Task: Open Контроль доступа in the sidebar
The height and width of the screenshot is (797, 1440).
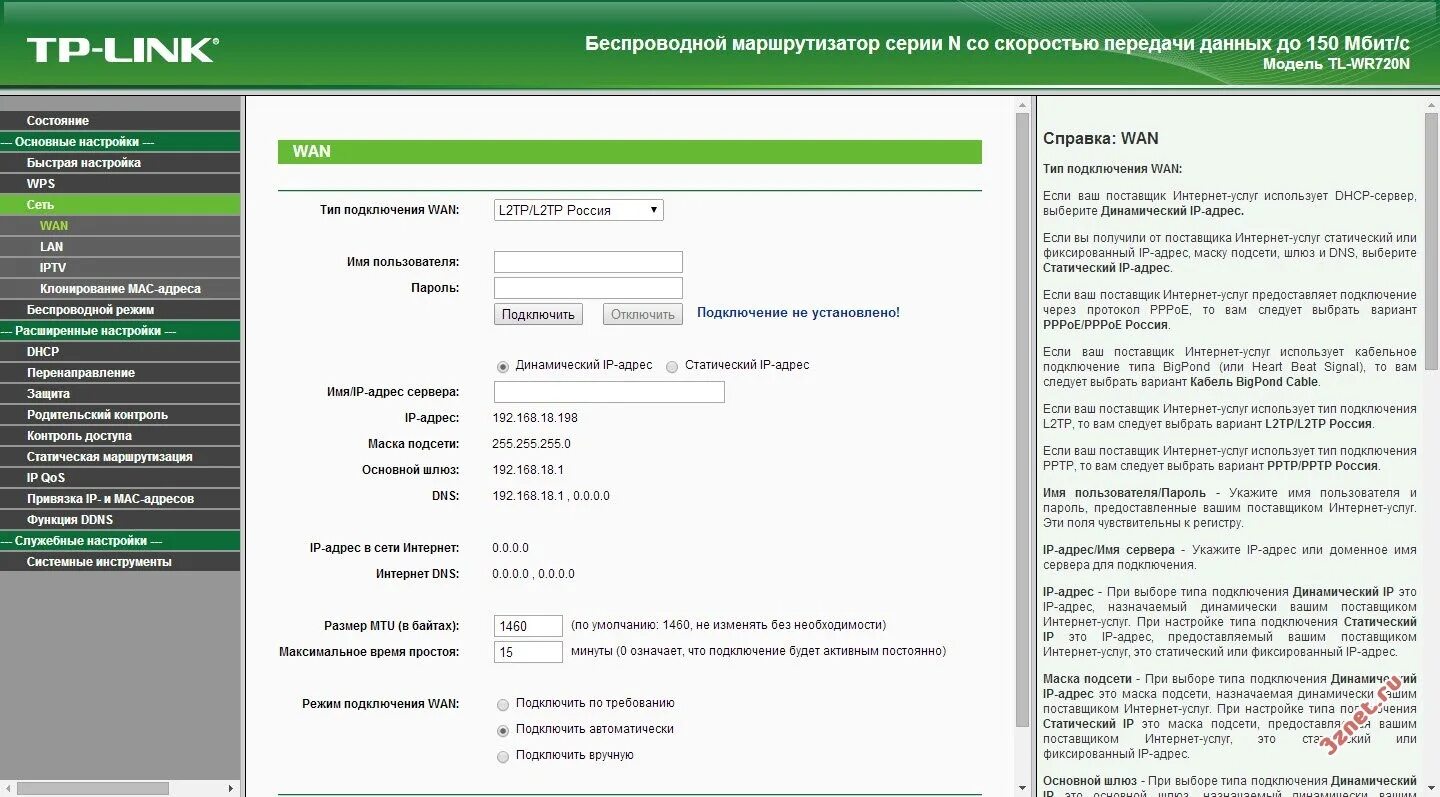Action: (x=120, y=435)
